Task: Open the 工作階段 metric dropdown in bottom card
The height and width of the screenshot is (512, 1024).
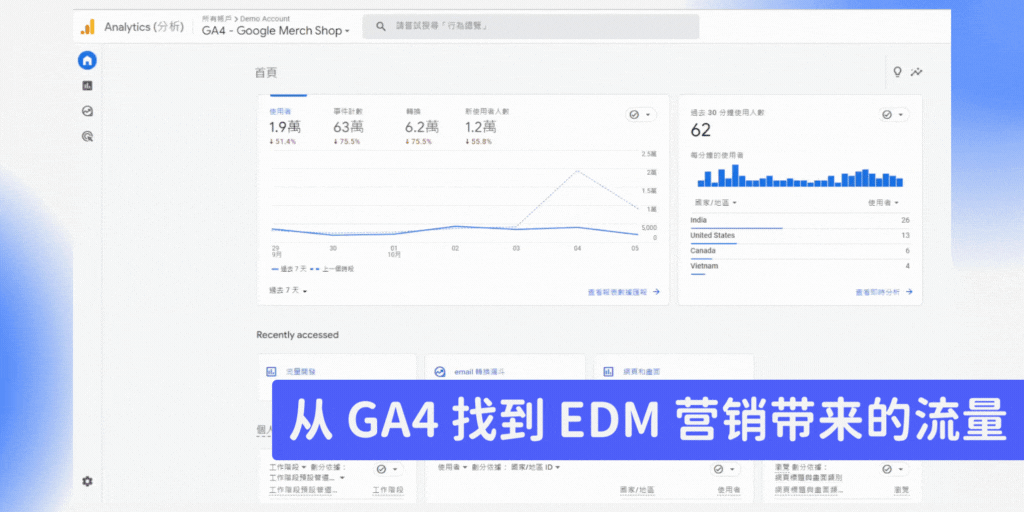Action: click(288, 468)
